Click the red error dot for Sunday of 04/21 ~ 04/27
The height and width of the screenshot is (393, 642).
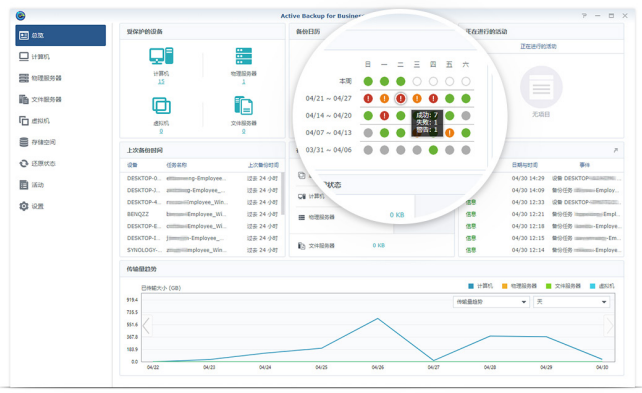click(368, 98)
